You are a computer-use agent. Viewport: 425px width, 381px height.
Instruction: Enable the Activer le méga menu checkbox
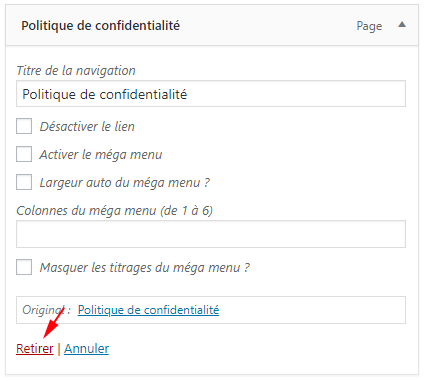24,154
